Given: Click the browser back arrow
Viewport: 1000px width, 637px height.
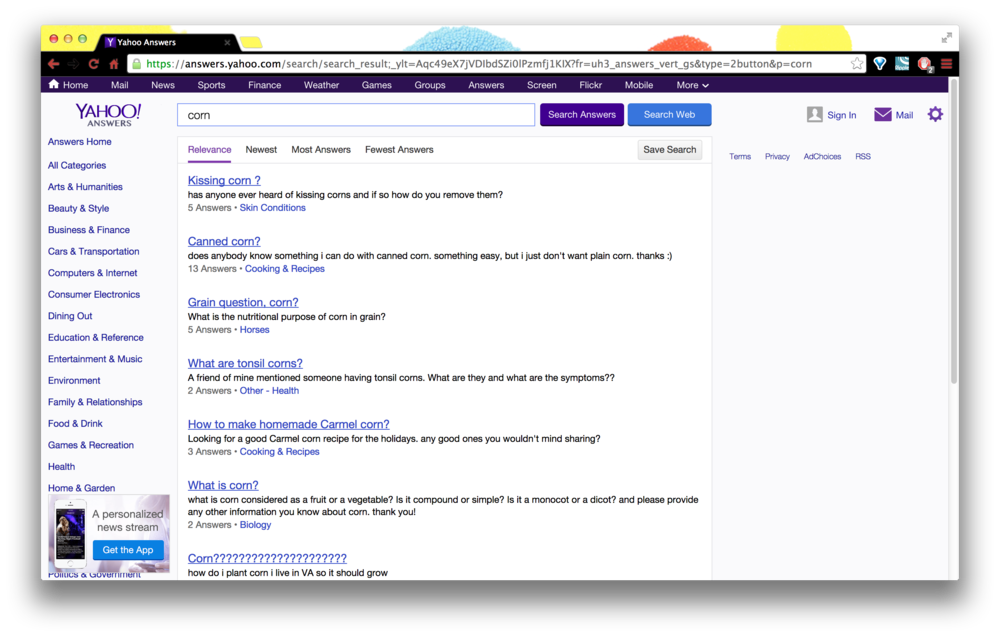Looking at the screenshot, I should [54, 64].
